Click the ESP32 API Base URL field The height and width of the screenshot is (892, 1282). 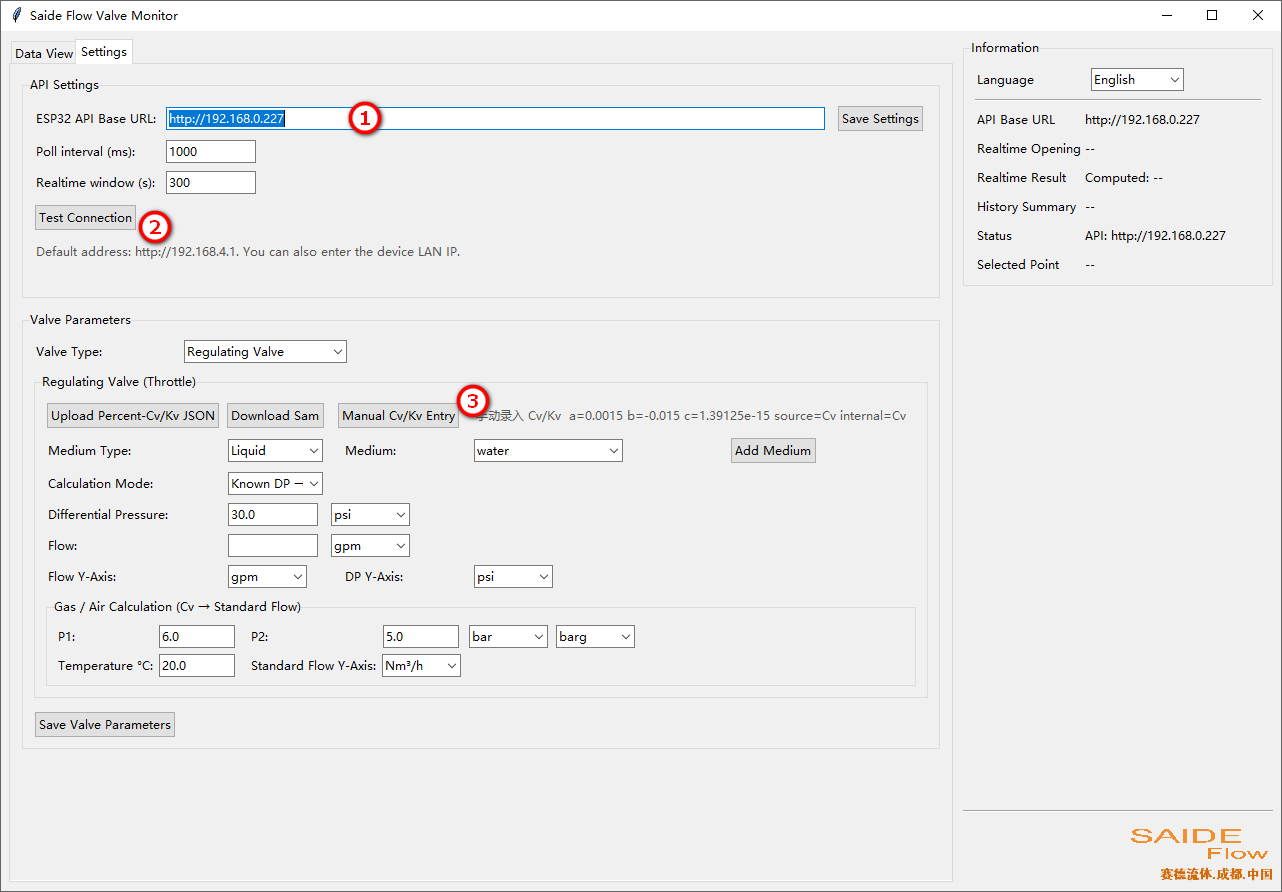495,119
